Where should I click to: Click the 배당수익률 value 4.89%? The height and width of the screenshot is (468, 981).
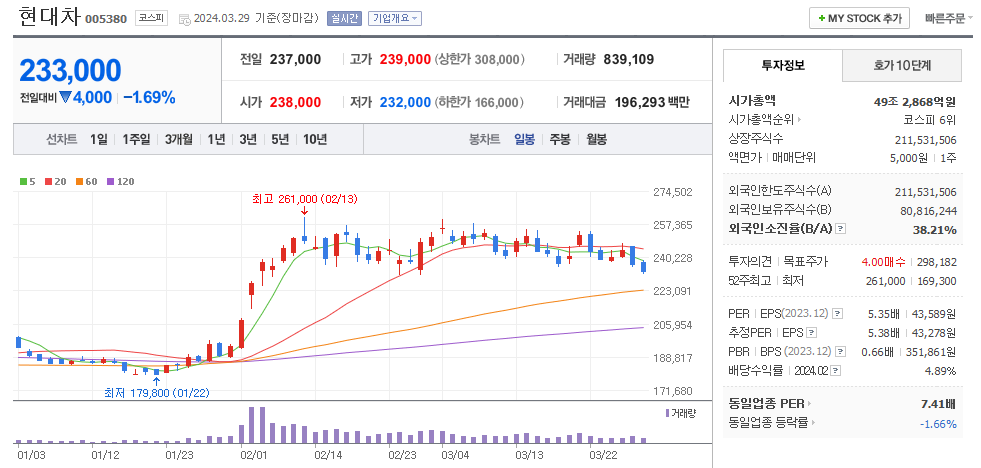tap(940, 371)
